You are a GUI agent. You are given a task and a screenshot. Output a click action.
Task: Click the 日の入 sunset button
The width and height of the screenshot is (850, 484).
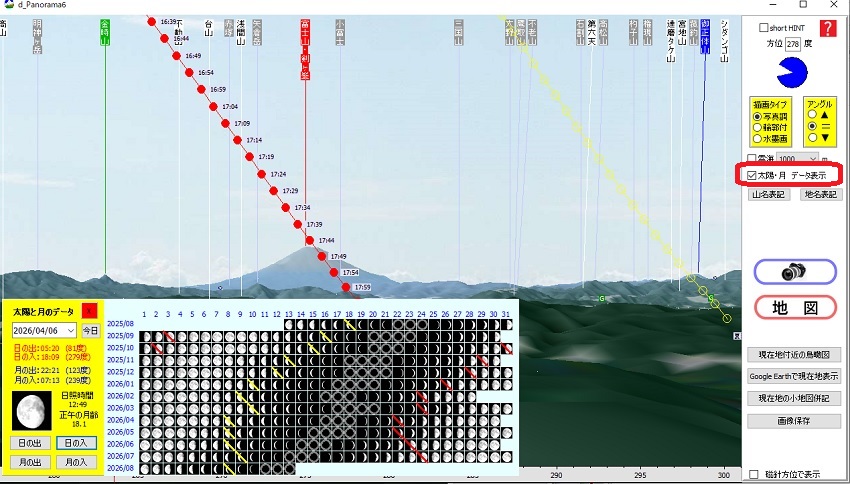click(75, 443)
